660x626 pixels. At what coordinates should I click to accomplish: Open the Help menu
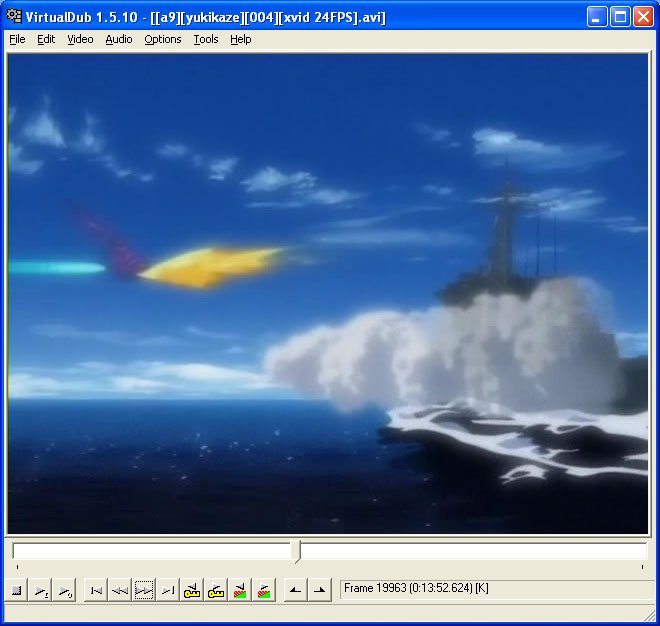pyautogui.click(x=241, y=39)
